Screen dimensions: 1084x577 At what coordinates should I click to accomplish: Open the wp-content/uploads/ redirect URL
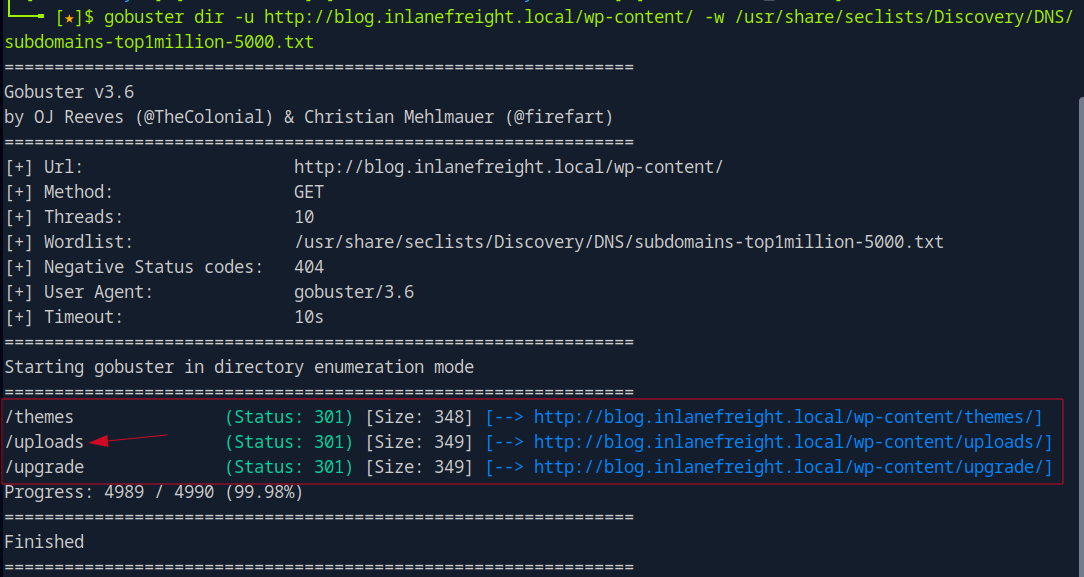point(792,442)
